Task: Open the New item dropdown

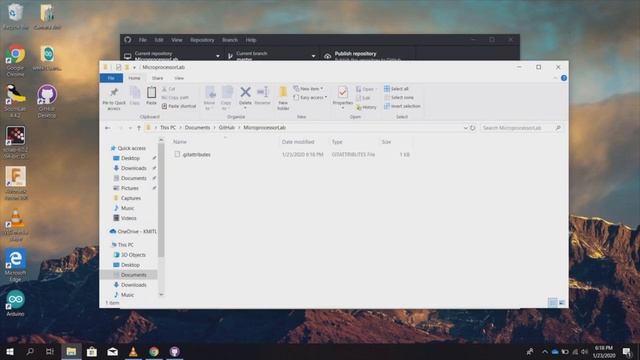Action: pyautogui.click(x=308, y=89)
